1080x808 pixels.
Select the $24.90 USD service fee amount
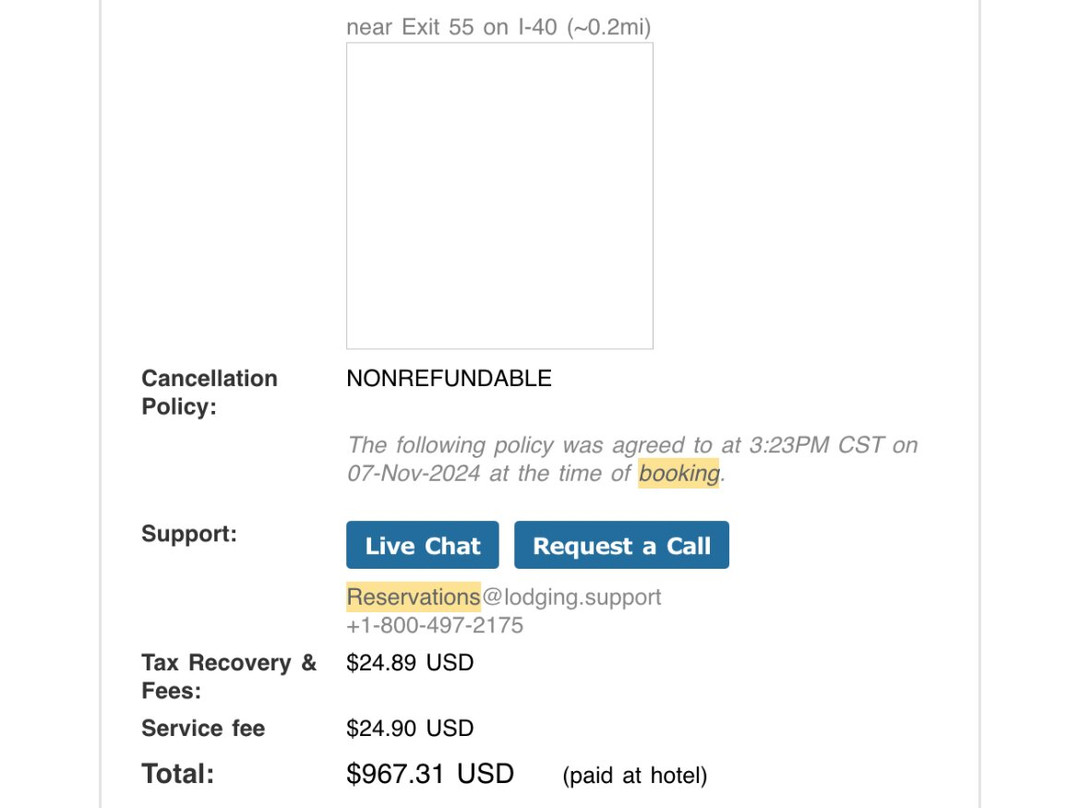(x=409, y=728)
